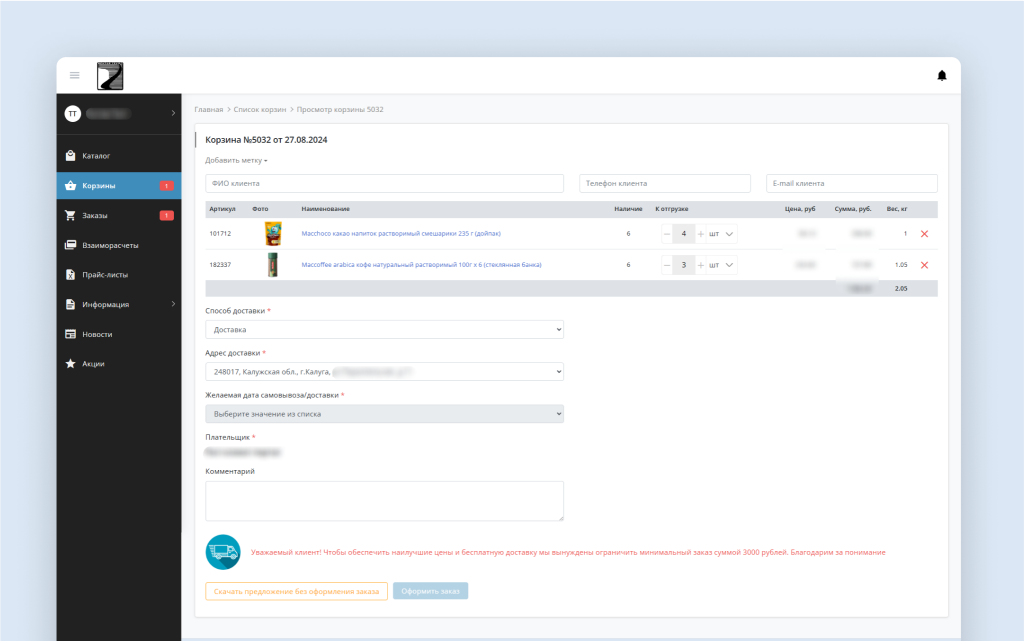The image size is (1024, 641).
Task: Expand the user profile chevron
Action: coord(173,114)
